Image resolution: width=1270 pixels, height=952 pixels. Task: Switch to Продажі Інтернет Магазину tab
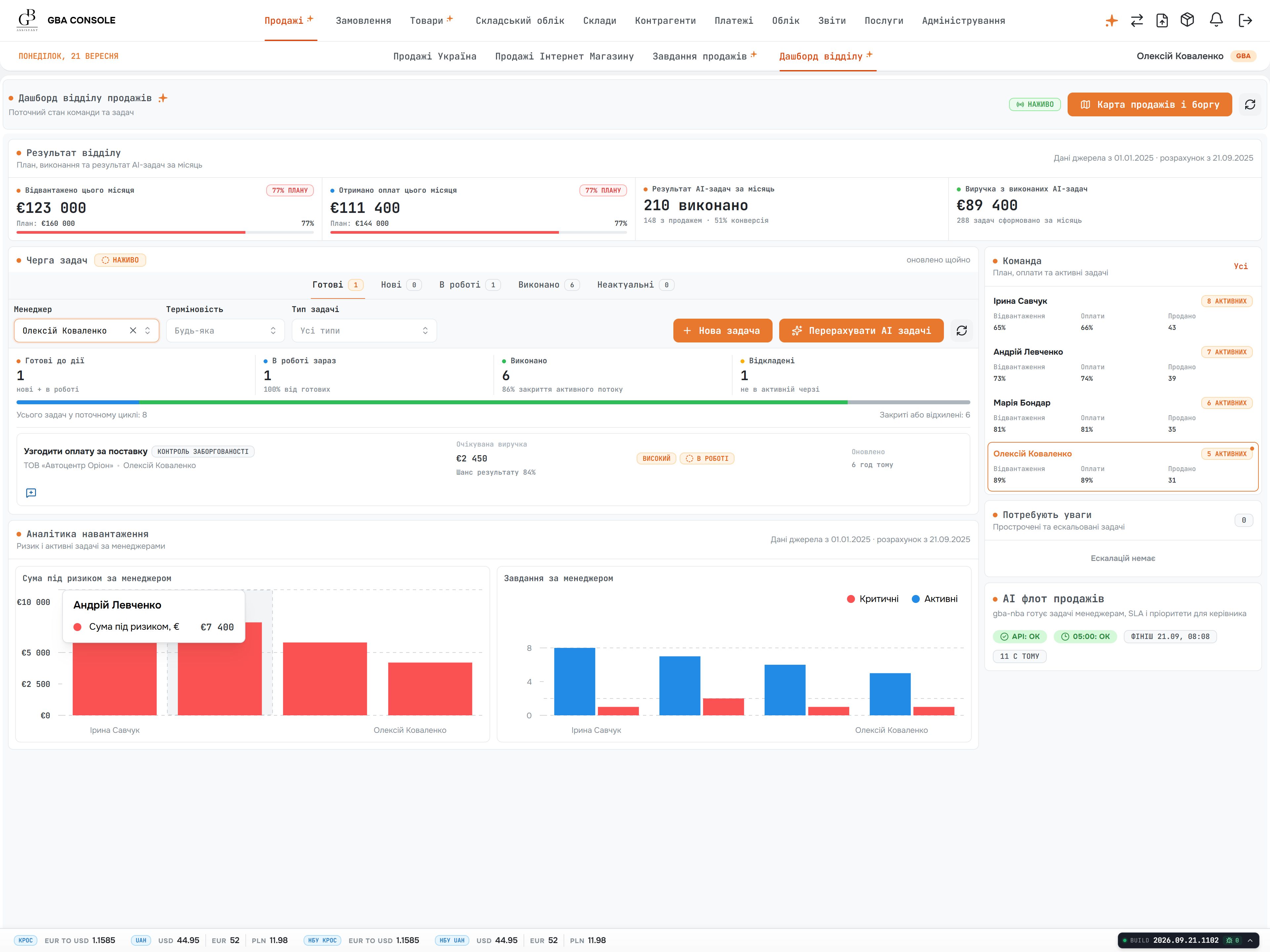564,56
